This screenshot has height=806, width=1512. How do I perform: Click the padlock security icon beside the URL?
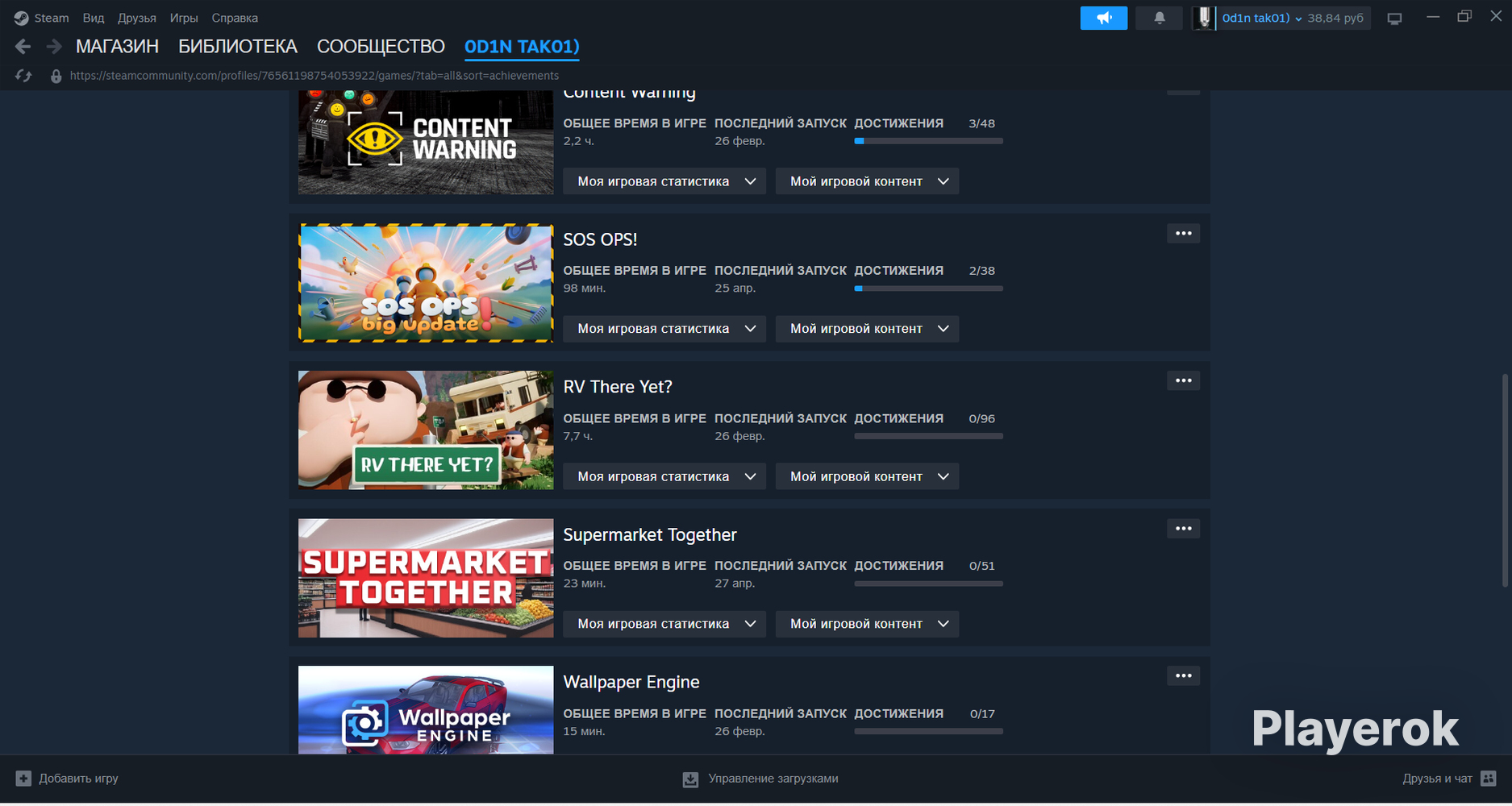[56, 76]
